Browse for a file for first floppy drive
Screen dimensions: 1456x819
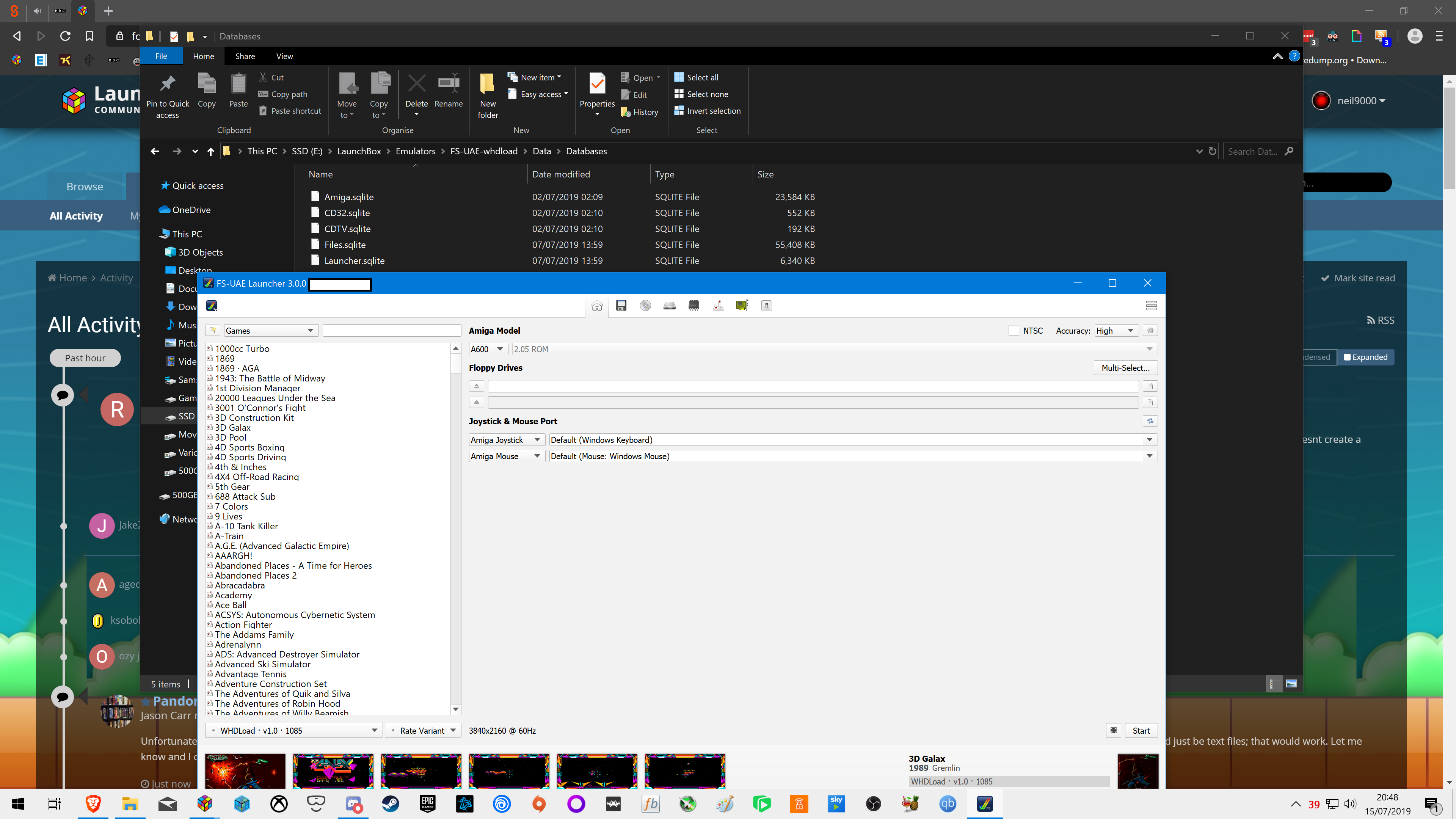tap(1150, 386)
